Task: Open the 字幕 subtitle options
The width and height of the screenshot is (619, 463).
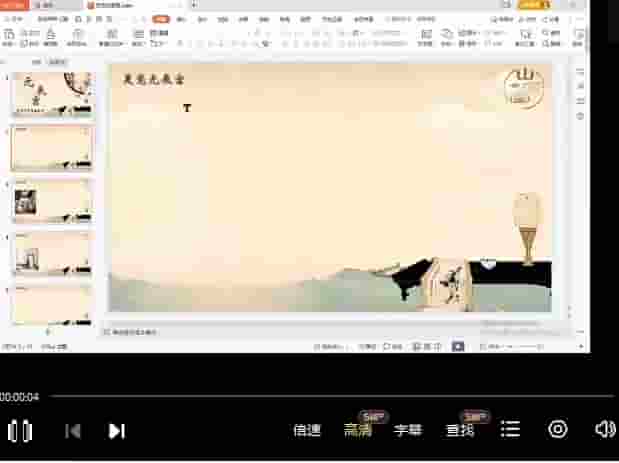Action: tap(408, 430)
